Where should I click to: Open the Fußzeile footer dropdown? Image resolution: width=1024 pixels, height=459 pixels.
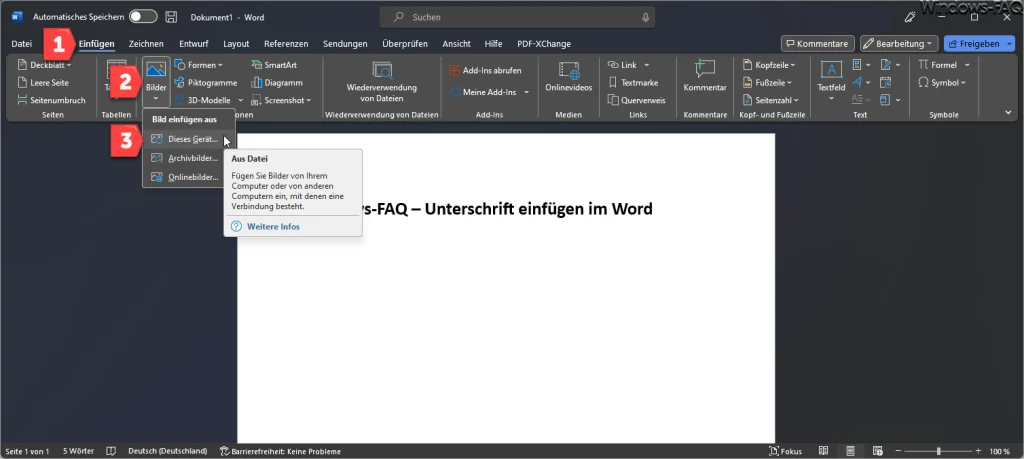768,83
